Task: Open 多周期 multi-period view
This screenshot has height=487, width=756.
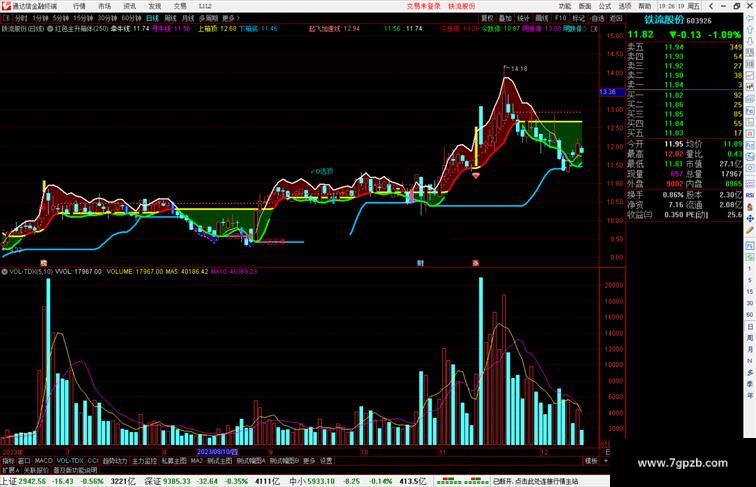Action: pos(208,18)
